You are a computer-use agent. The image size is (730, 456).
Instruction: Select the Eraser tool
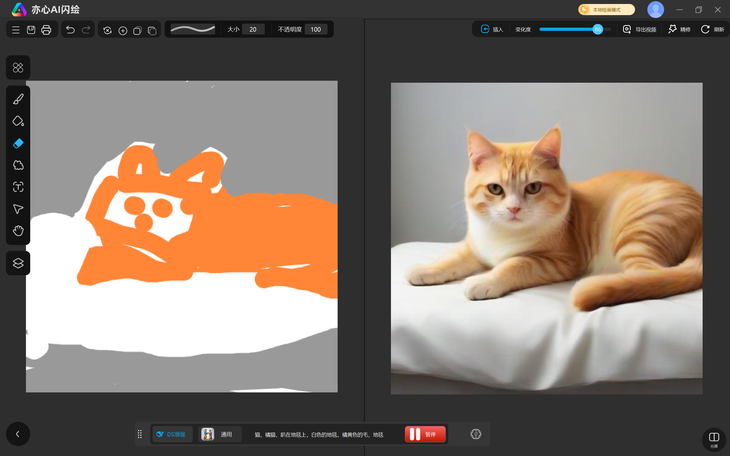pyautogui.click(x=18, y=143)
